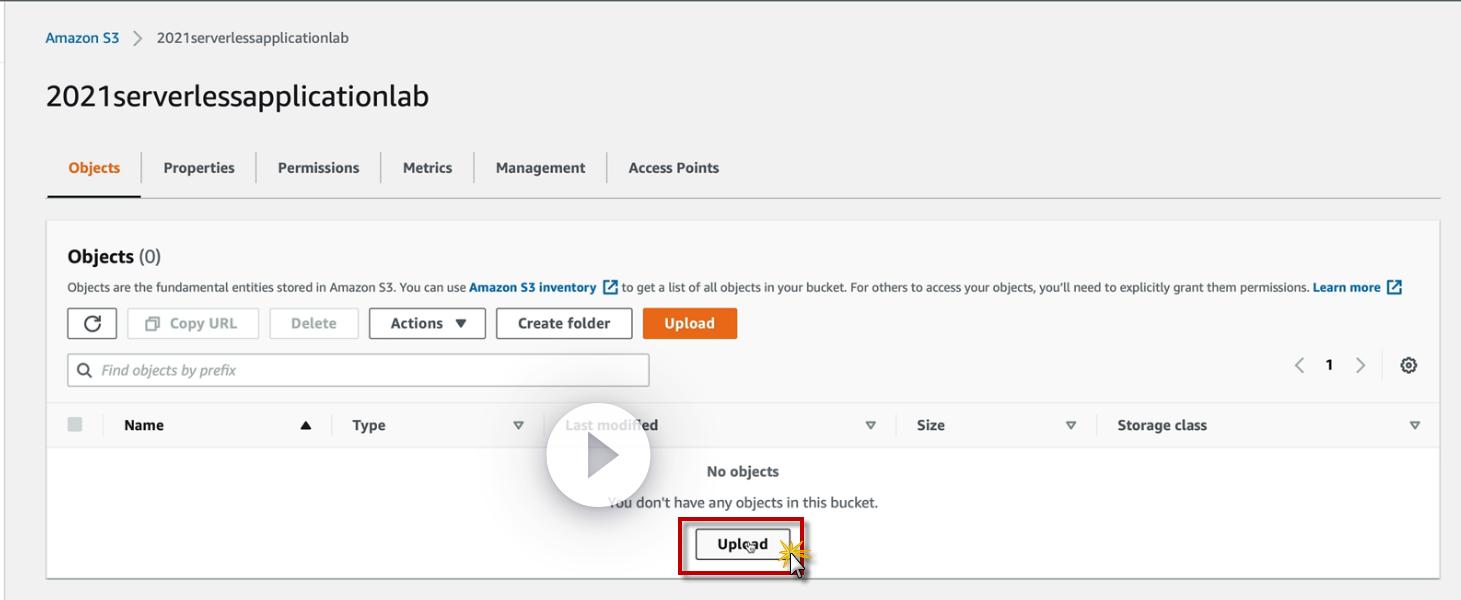
Task: Sort objects by Type column arrow
Action: click(518, 425)
